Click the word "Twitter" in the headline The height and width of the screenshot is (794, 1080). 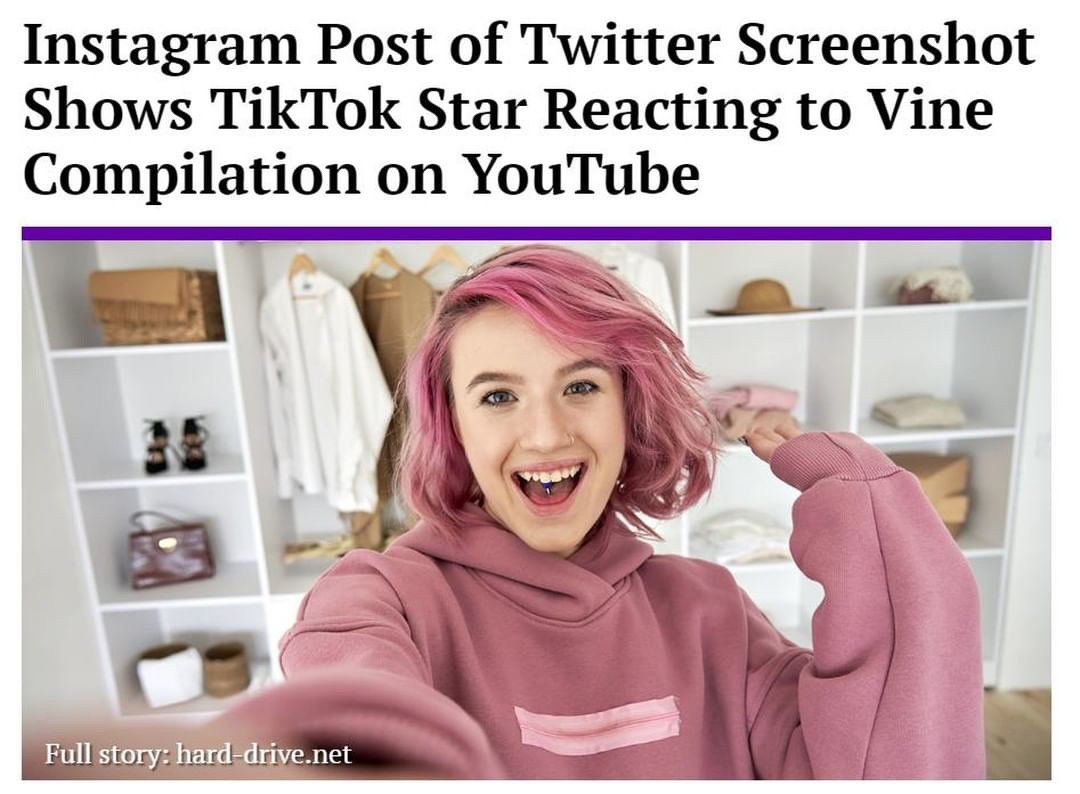pyautogui.click(x=619, y=47)
